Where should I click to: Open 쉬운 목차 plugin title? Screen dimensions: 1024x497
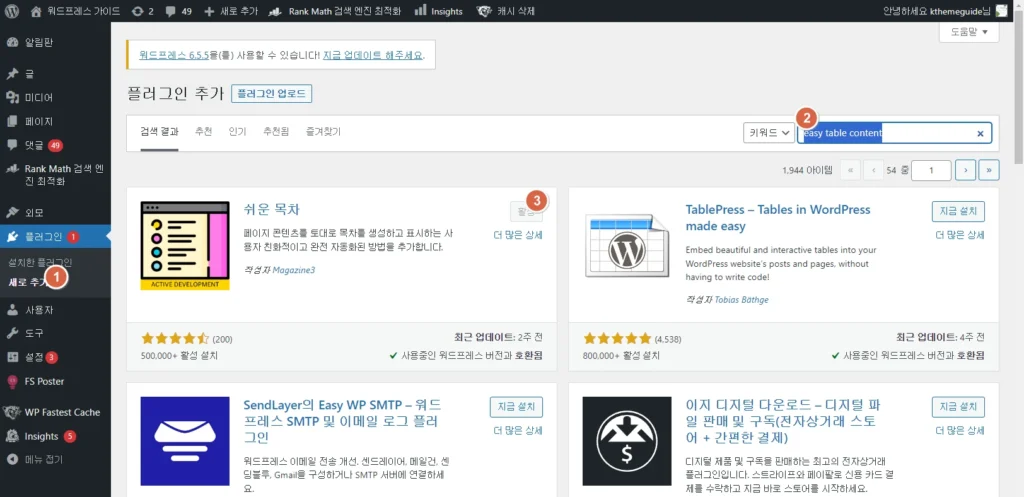[x=271, y=210]
